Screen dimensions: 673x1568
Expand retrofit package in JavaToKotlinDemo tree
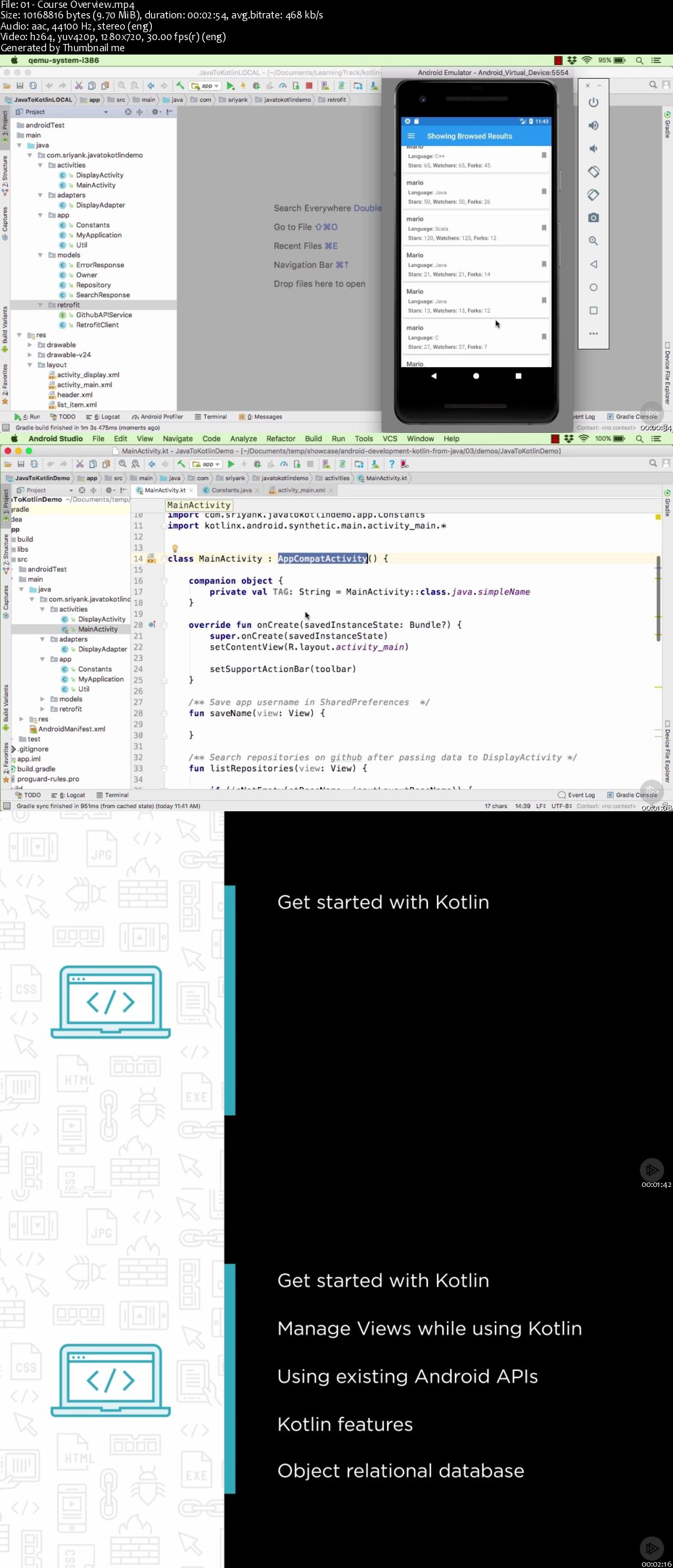[x=43, y=709]
